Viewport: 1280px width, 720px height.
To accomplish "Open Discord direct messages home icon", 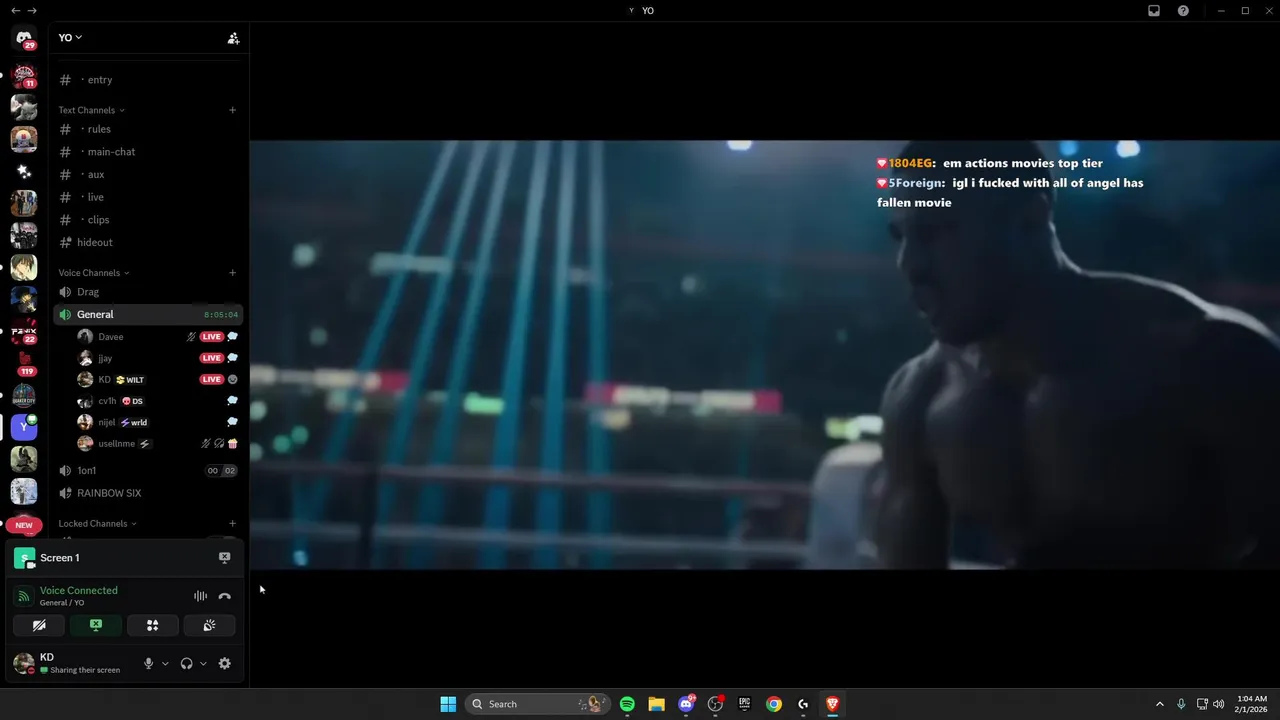I will (x=24, y=38).
